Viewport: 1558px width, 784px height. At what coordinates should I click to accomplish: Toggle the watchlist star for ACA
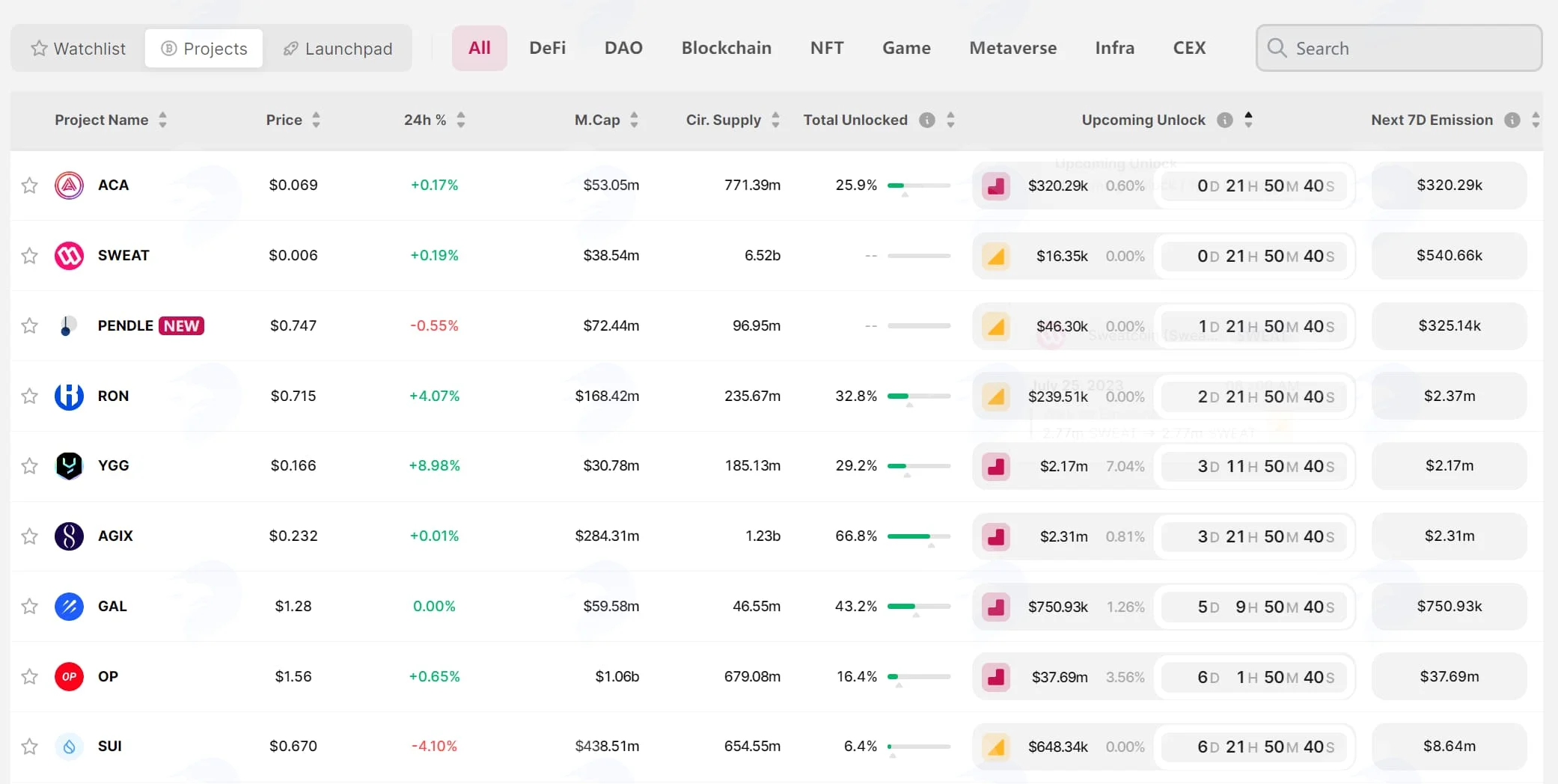pyautogui.click(x=29, y=185)
